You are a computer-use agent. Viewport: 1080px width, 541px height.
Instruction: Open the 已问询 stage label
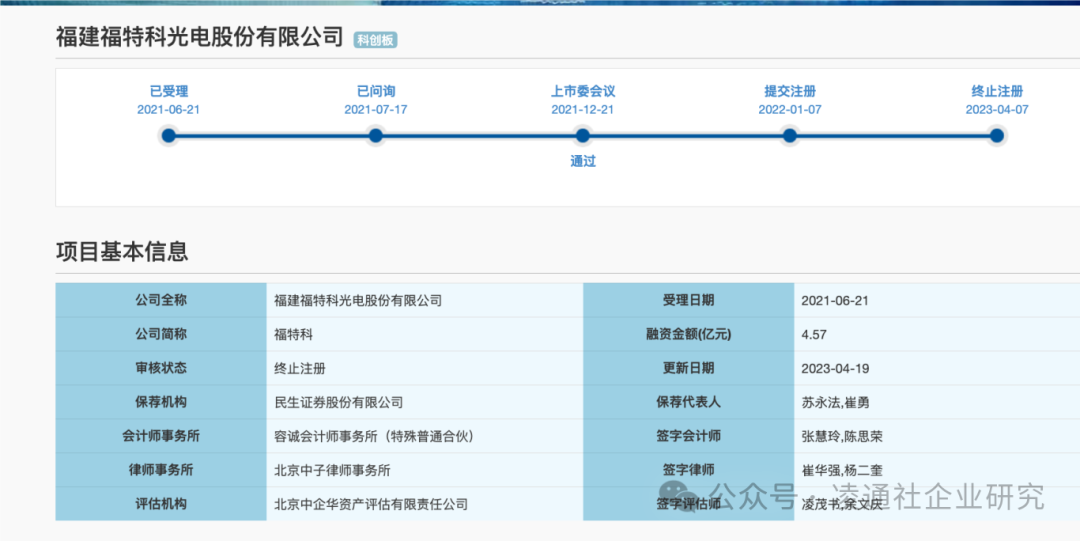(x=376, y=91)
